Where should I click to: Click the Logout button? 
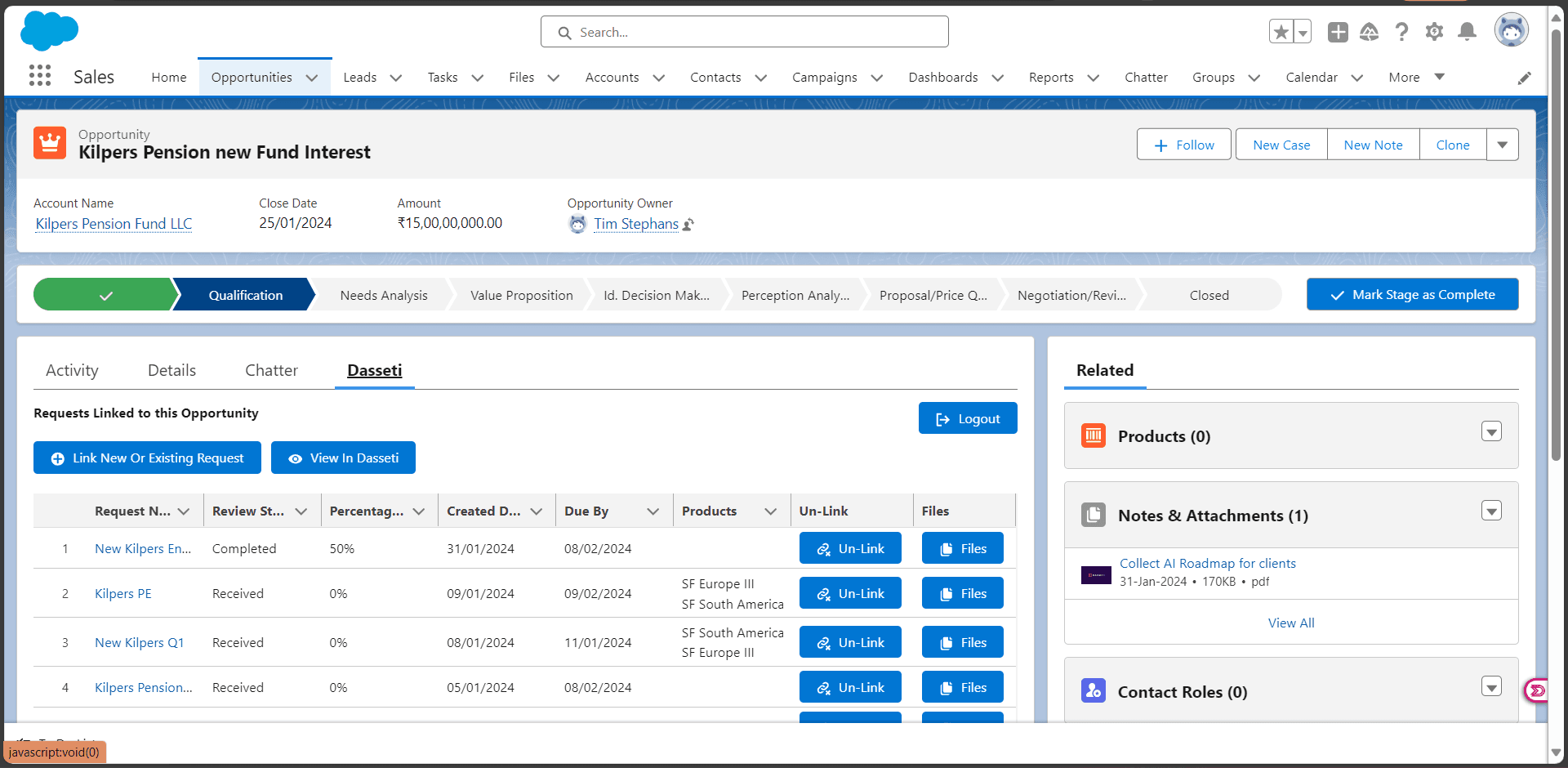pos(968,418)
